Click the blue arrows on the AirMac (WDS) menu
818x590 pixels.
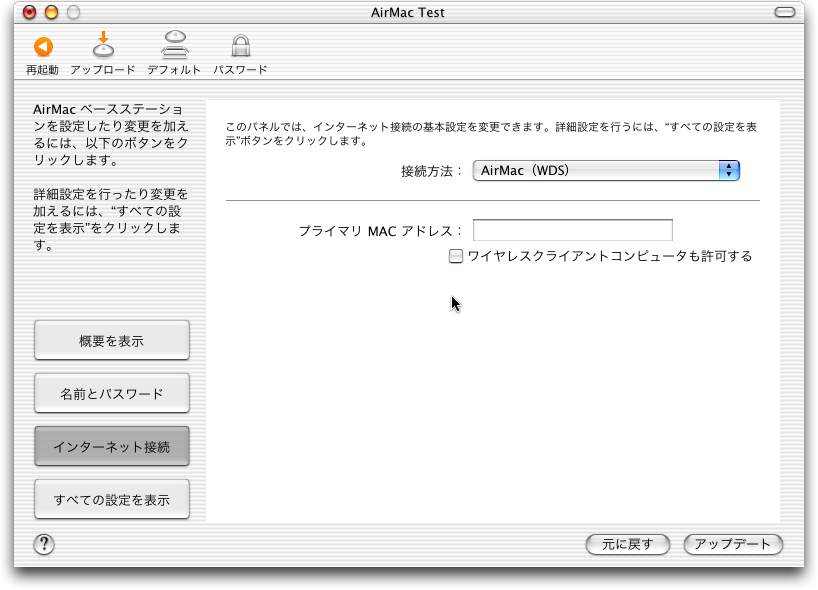click(x=729, y=170)
